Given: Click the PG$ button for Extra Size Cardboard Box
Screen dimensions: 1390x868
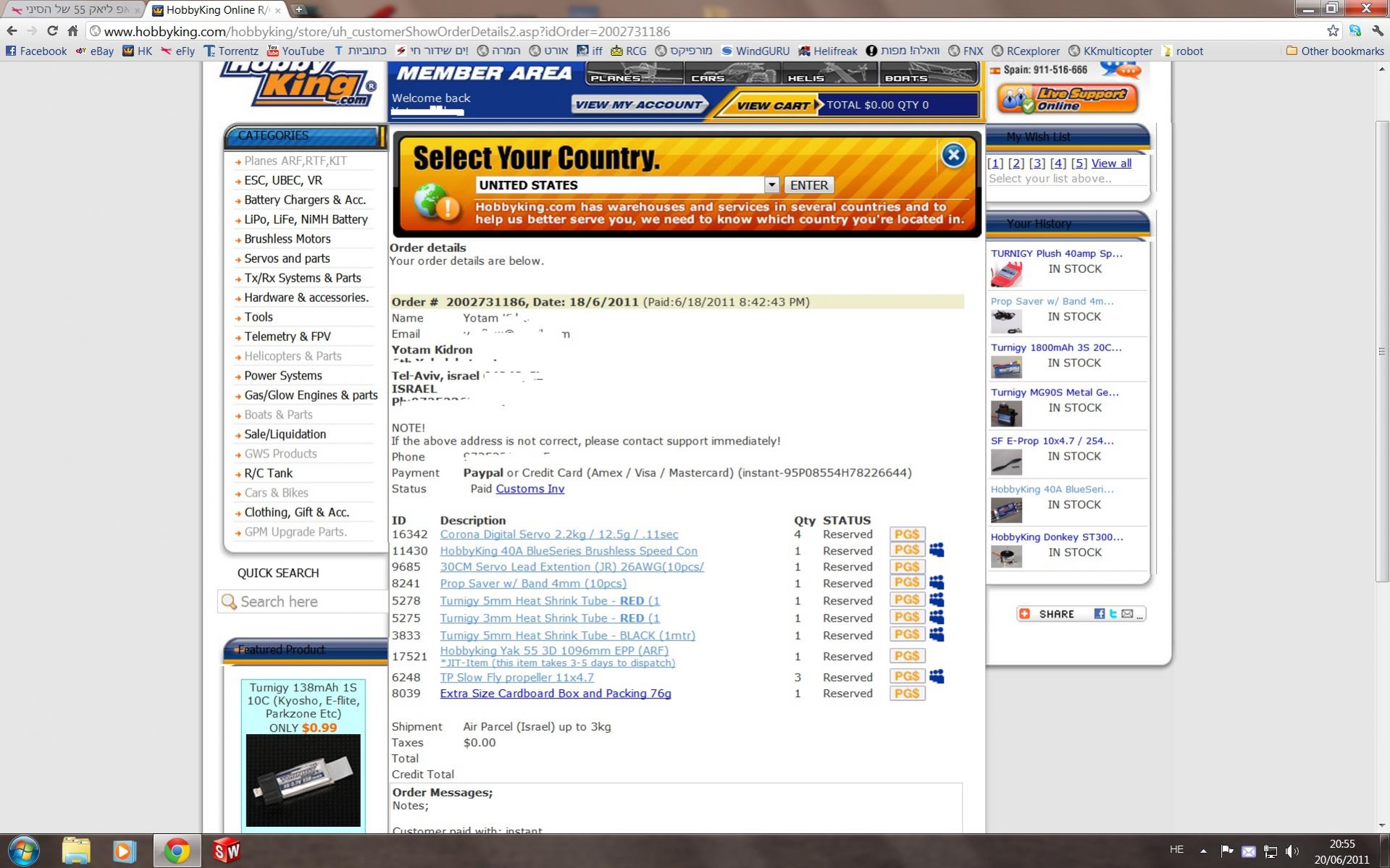Looking at the screenshot, I should coord(907,694).
